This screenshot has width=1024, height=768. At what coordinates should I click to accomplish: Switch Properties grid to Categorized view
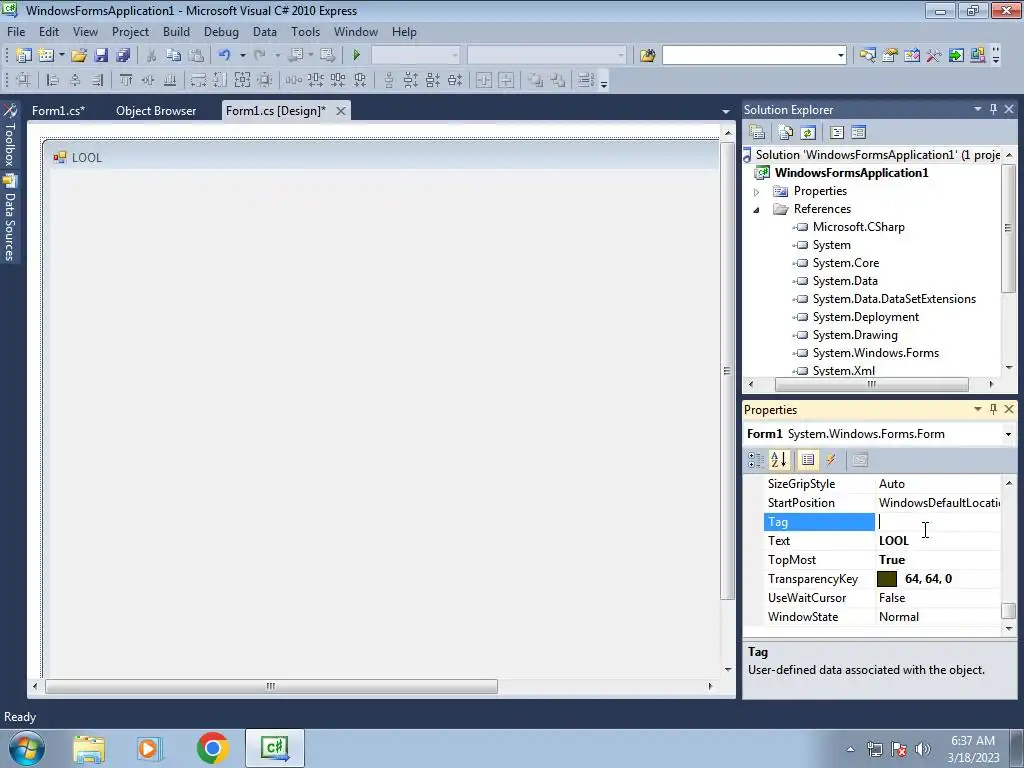pos(756,460)
